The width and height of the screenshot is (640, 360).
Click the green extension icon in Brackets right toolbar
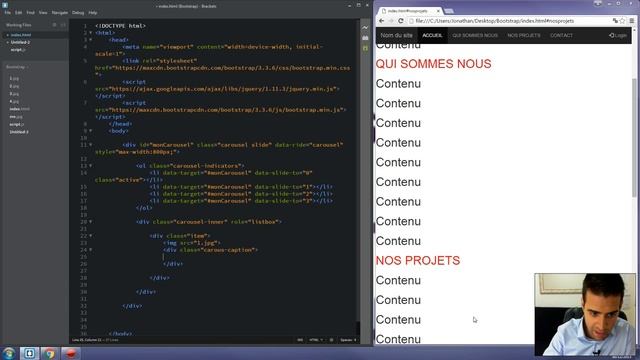pyautogui.click(x=365, y=48)
